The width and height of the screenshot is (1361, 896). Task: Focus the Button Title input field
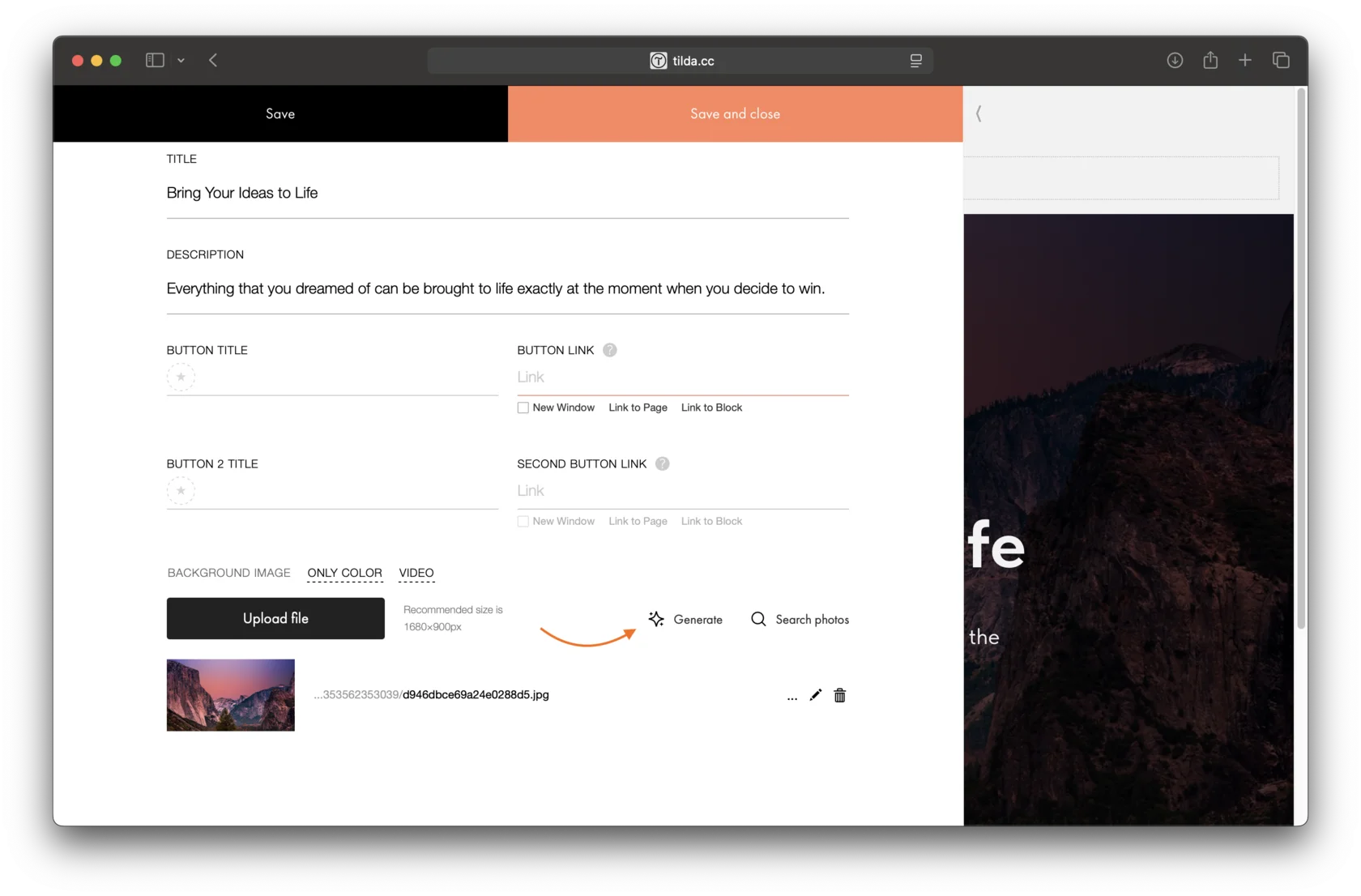[332, 377]
